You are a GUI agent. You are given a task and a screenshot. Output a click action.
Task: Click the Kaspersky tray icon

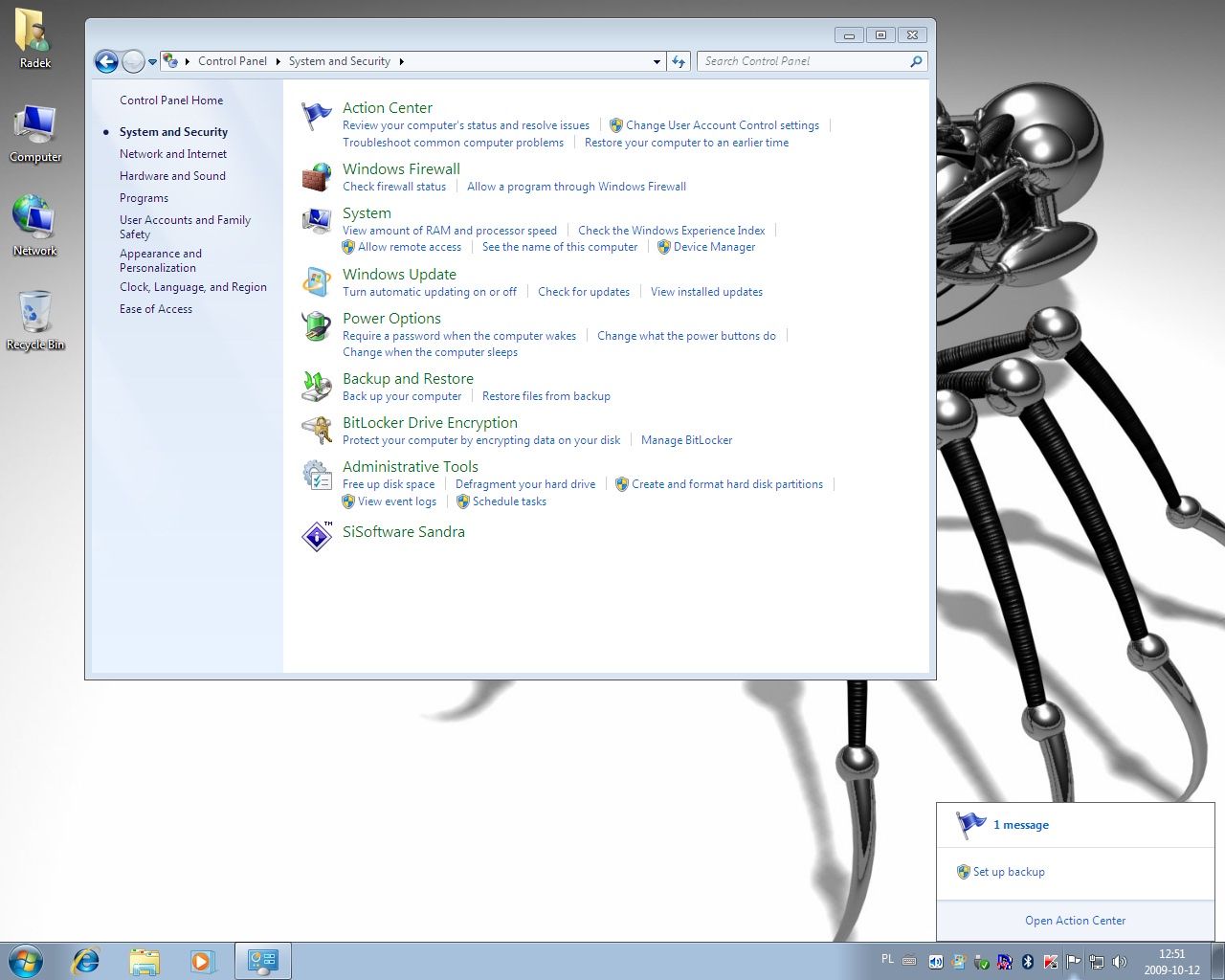click(x=1051, y=962)
